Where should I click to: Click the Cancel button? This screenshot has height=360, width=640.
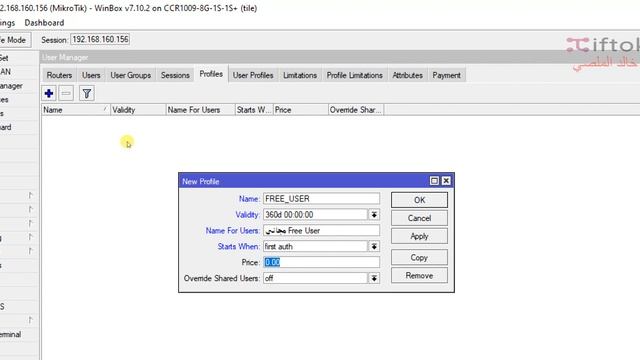tap(419, 218)
